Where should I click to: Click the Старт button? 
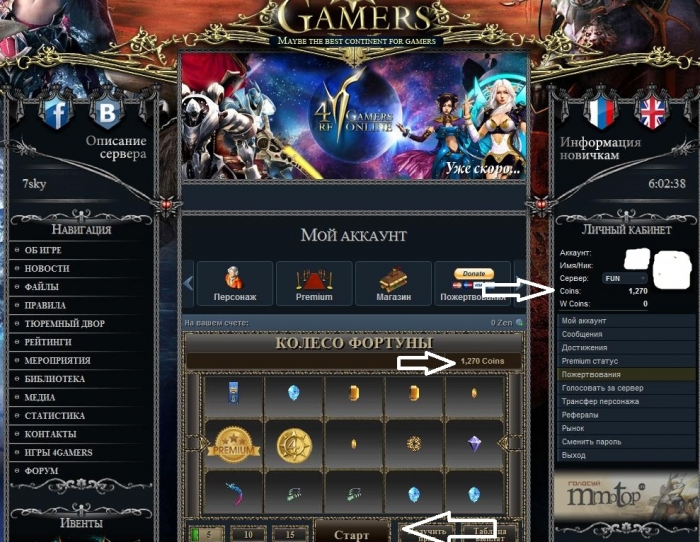(x=352, y=533)
